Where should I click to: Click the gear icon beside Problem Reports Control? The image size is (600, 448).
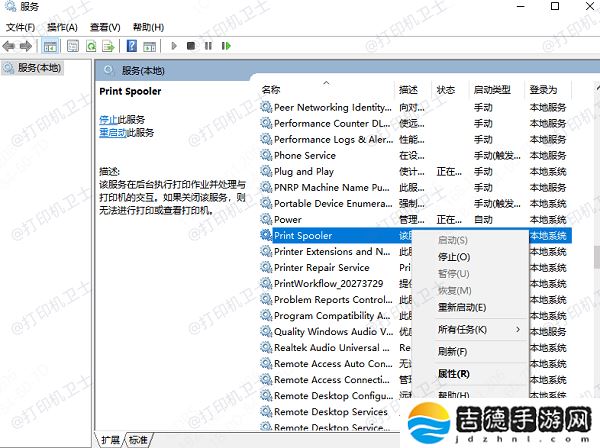[x=266, y=299]
